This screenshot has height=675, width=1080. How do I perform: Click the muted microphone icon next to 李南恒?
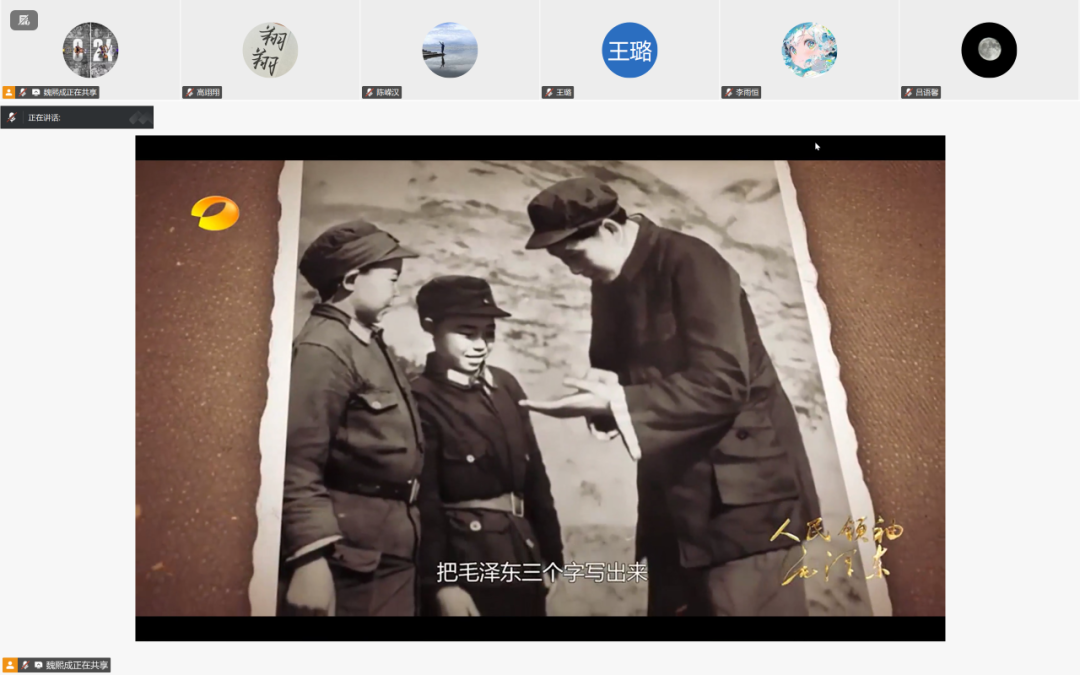(x=729, y=92)
